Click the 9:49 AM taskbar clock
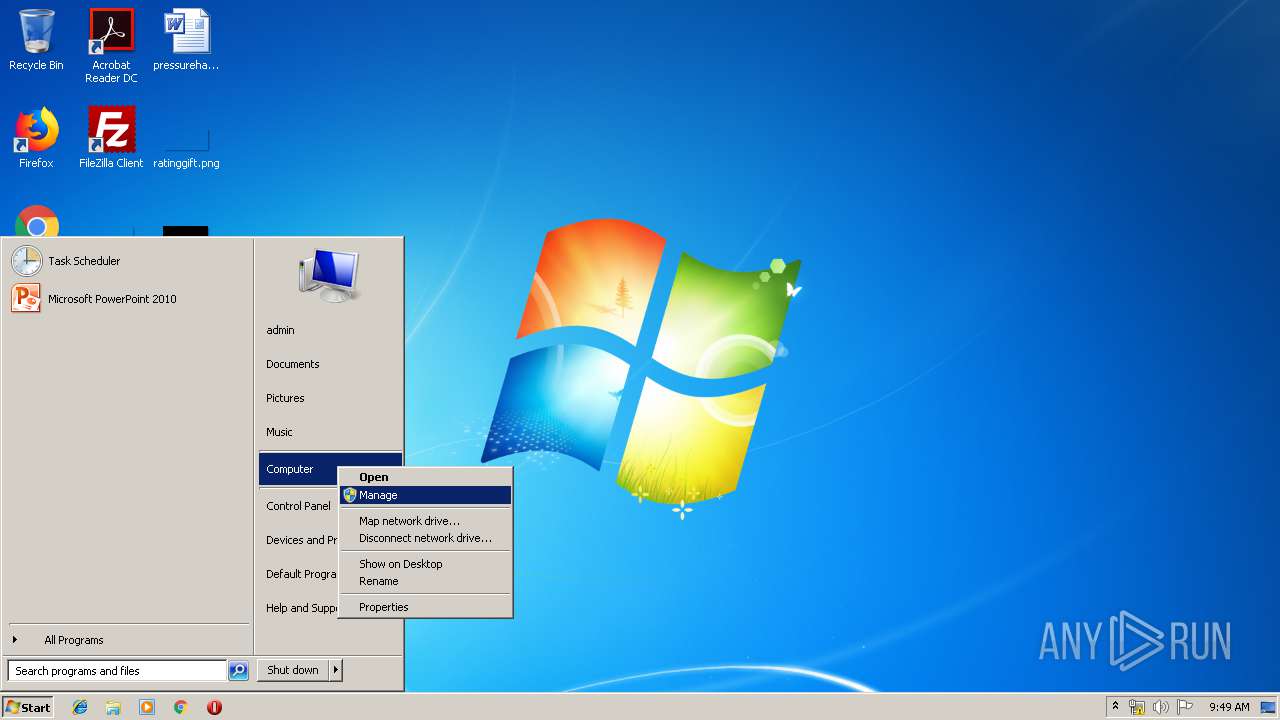This screenshot has width=1280, height=720. (x=1229, y=707)
